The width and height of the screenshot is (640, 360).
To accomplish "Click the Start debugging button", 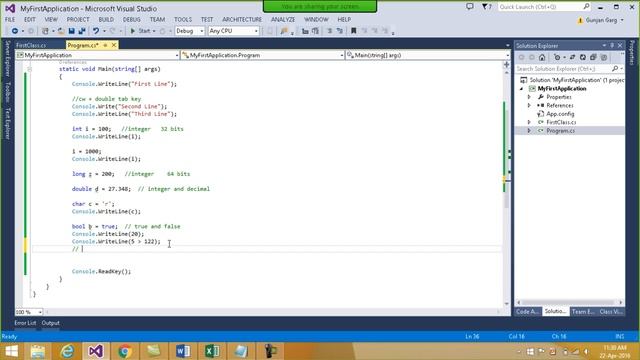I will pos(140,31).
